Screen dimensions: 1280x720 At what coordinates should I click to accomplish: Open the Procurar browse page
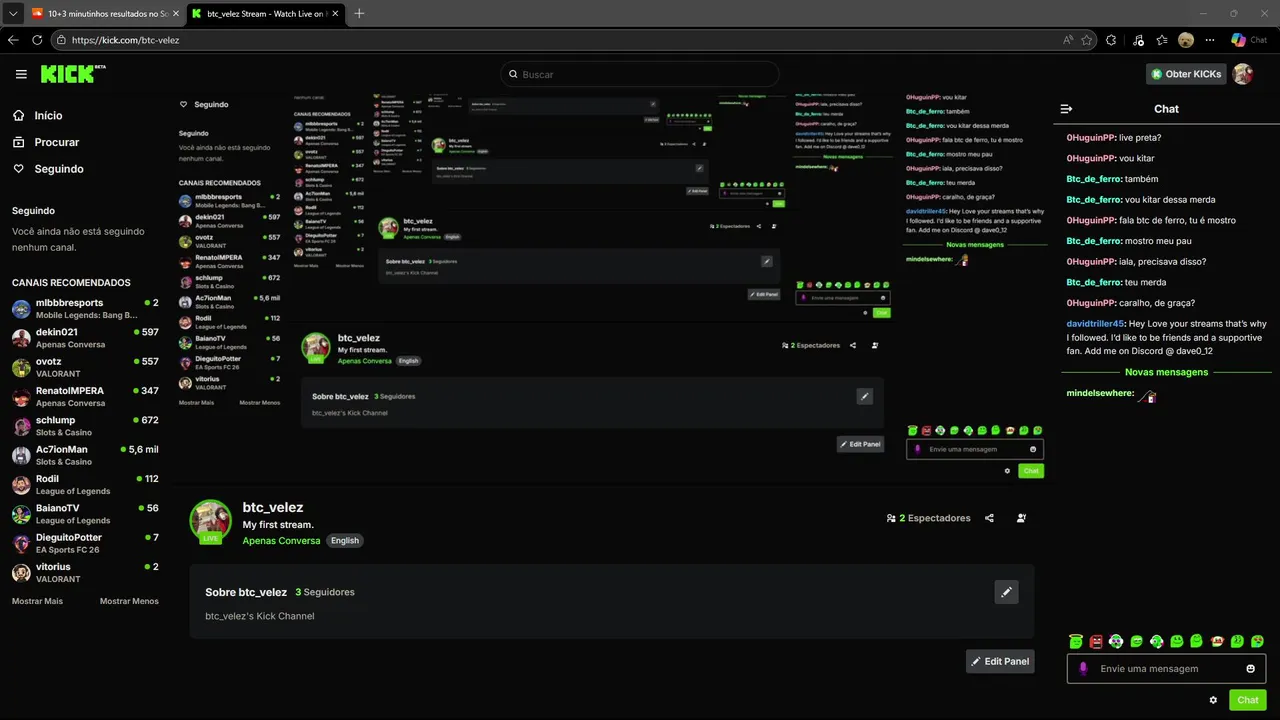coord(56,143)
